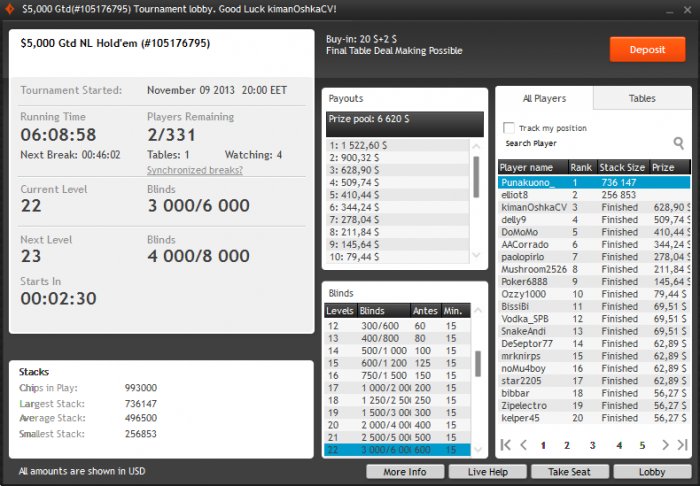700x486 pixels.
Task: Open players page 4
Action: pyautogui.click(x=619, y=445)
